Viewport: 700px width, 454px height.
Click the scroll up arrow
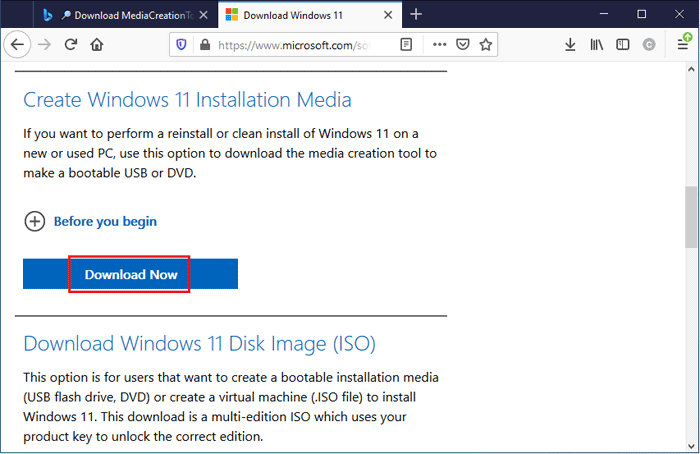pyautogui.click(x=691, y=69)
